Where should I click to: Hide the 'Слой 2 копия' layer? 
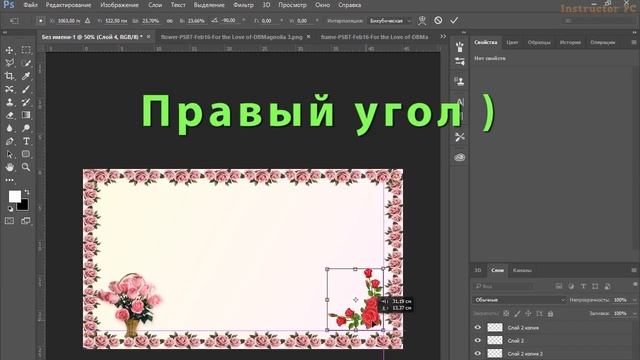(x=478, y=327)
